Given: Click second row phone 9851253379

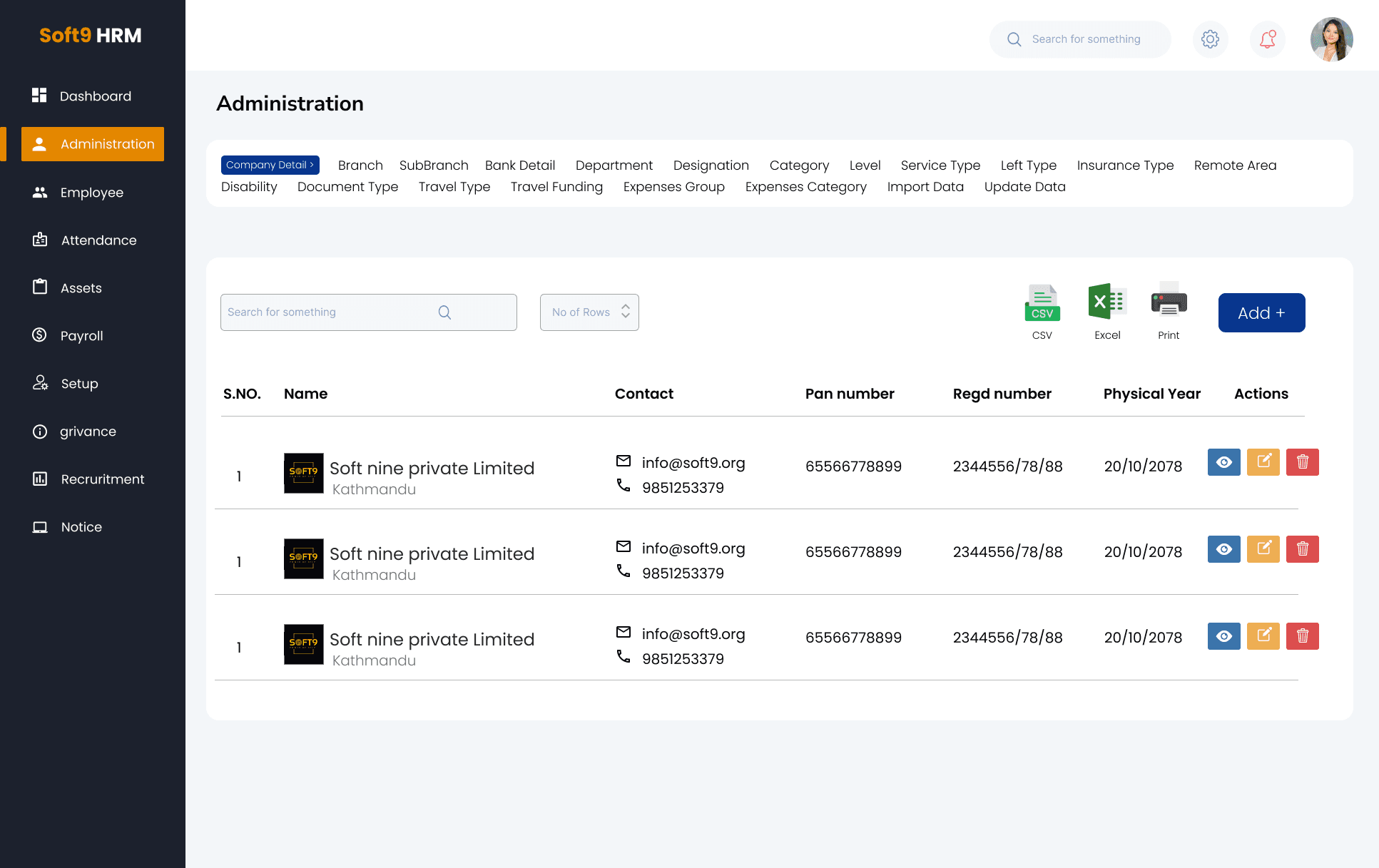Looking at the screenshot, I should 683,573.
